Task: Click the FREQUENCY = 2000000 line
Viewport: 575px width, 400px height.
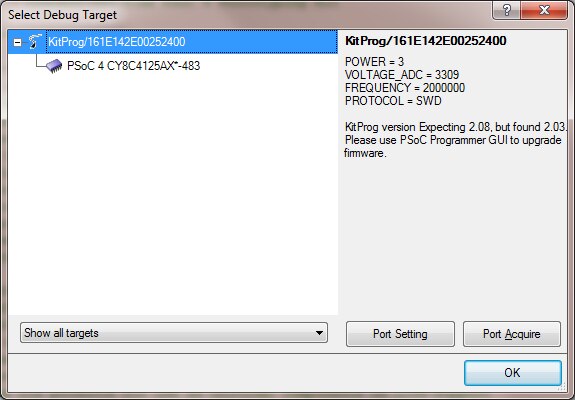Action: (x=405, y=88)
